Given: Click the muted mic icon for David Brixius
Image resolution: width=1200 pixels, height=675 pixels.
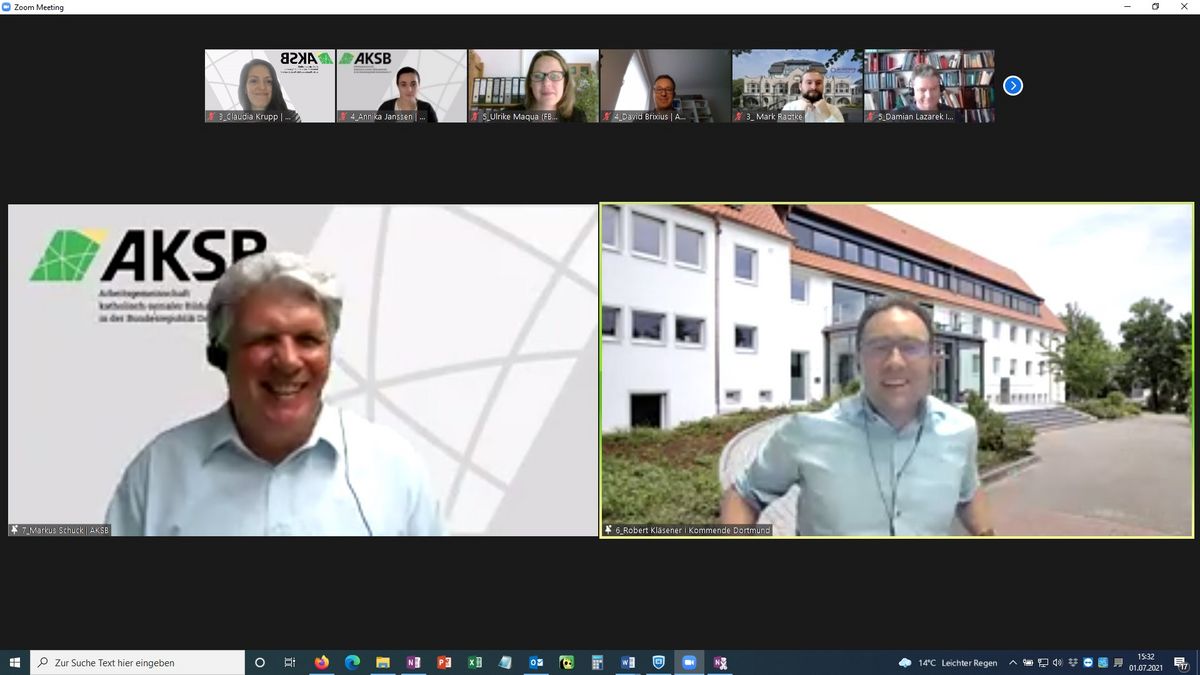Looking at the screenshot, I should (607, 117).
